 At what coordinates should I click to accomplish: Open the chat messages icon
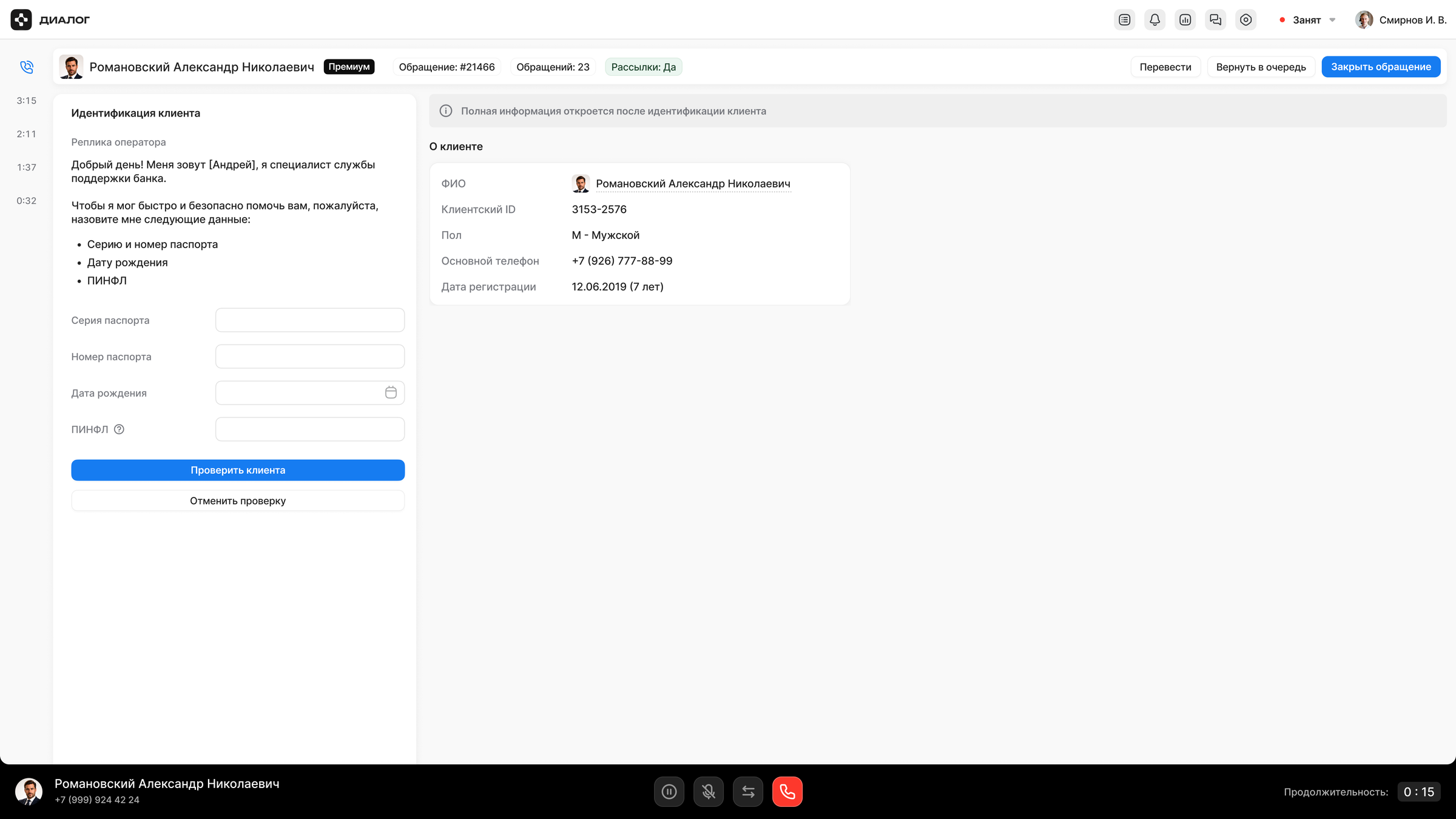[x=1215, y=20]
